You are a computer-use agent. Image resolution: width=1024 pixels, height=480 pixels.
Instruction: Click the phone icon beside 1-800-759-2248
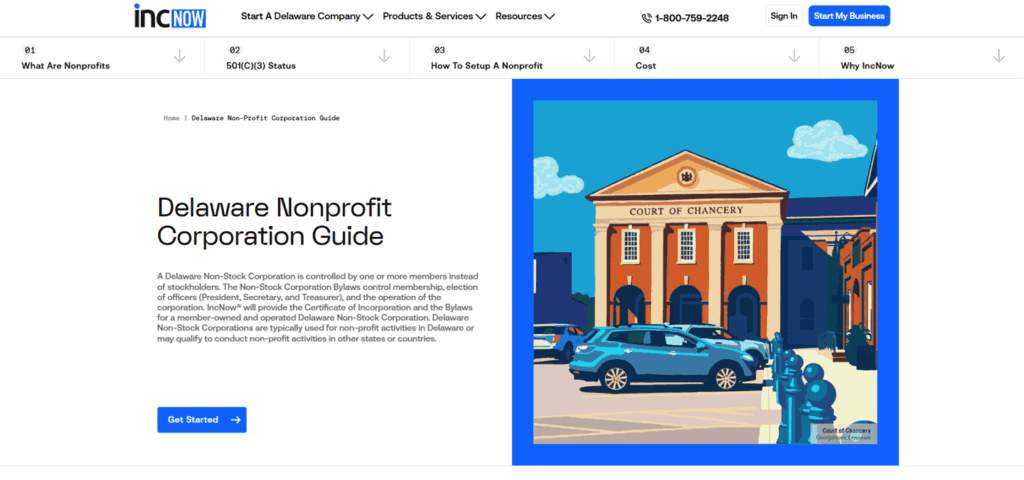point(647,18)
